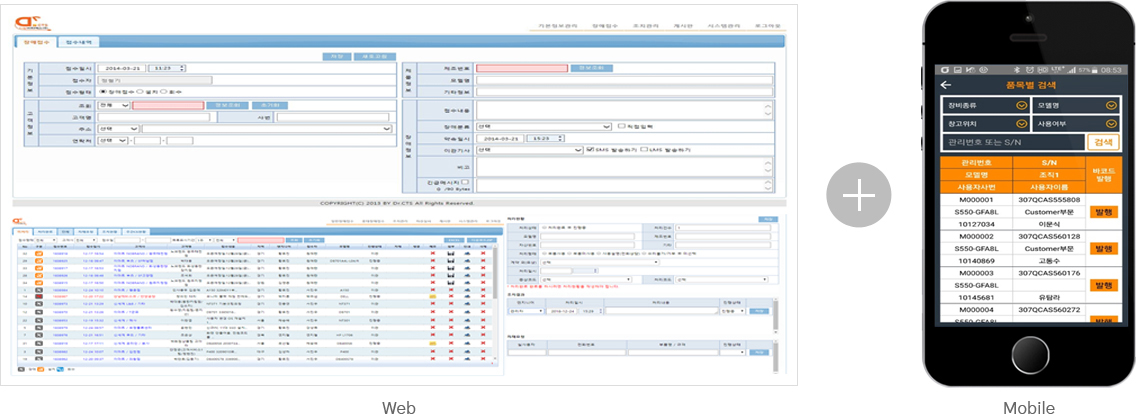Enable the 긴급메시지 checkbox
1142x414 pixels.
coord(465,181)
